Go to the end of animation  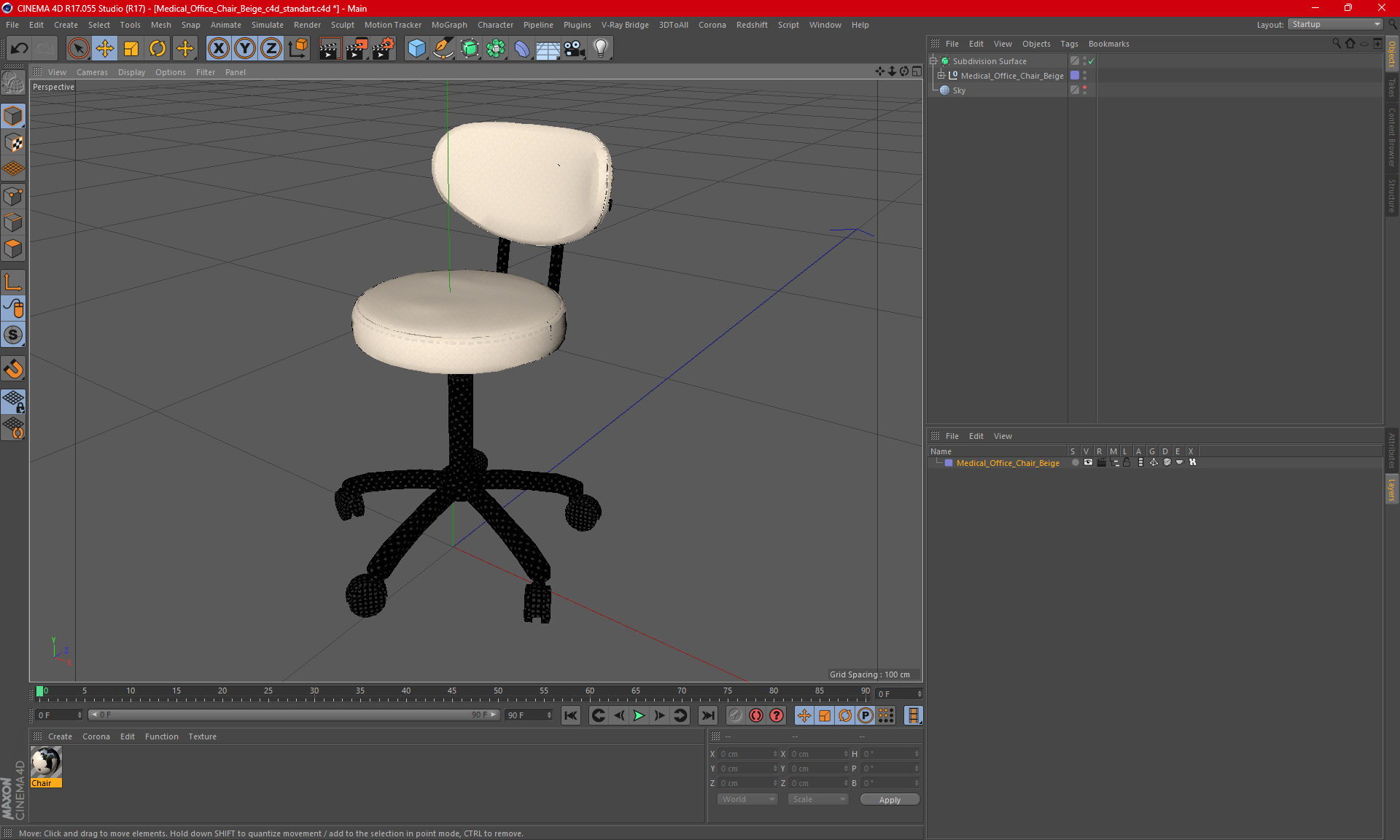click(707, 715)
